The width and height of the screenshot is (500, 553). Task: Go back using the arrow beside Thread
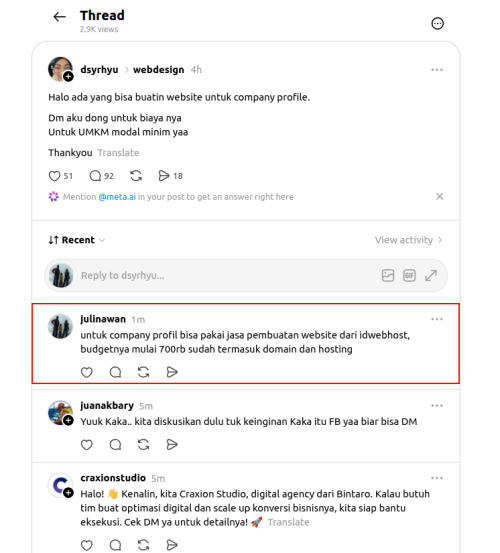point(59,17)
